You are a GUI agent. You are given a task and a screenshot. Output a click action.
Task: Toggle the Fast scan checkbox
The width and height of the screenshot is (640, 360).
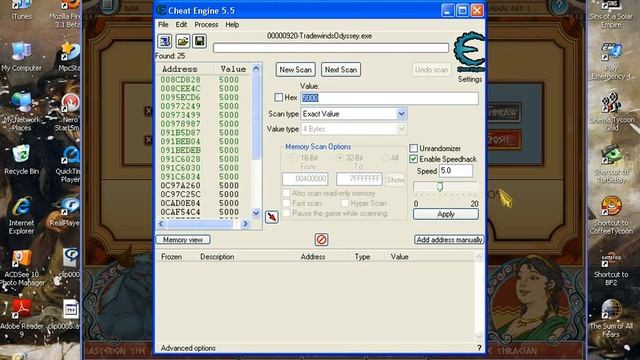pos(287,203)
